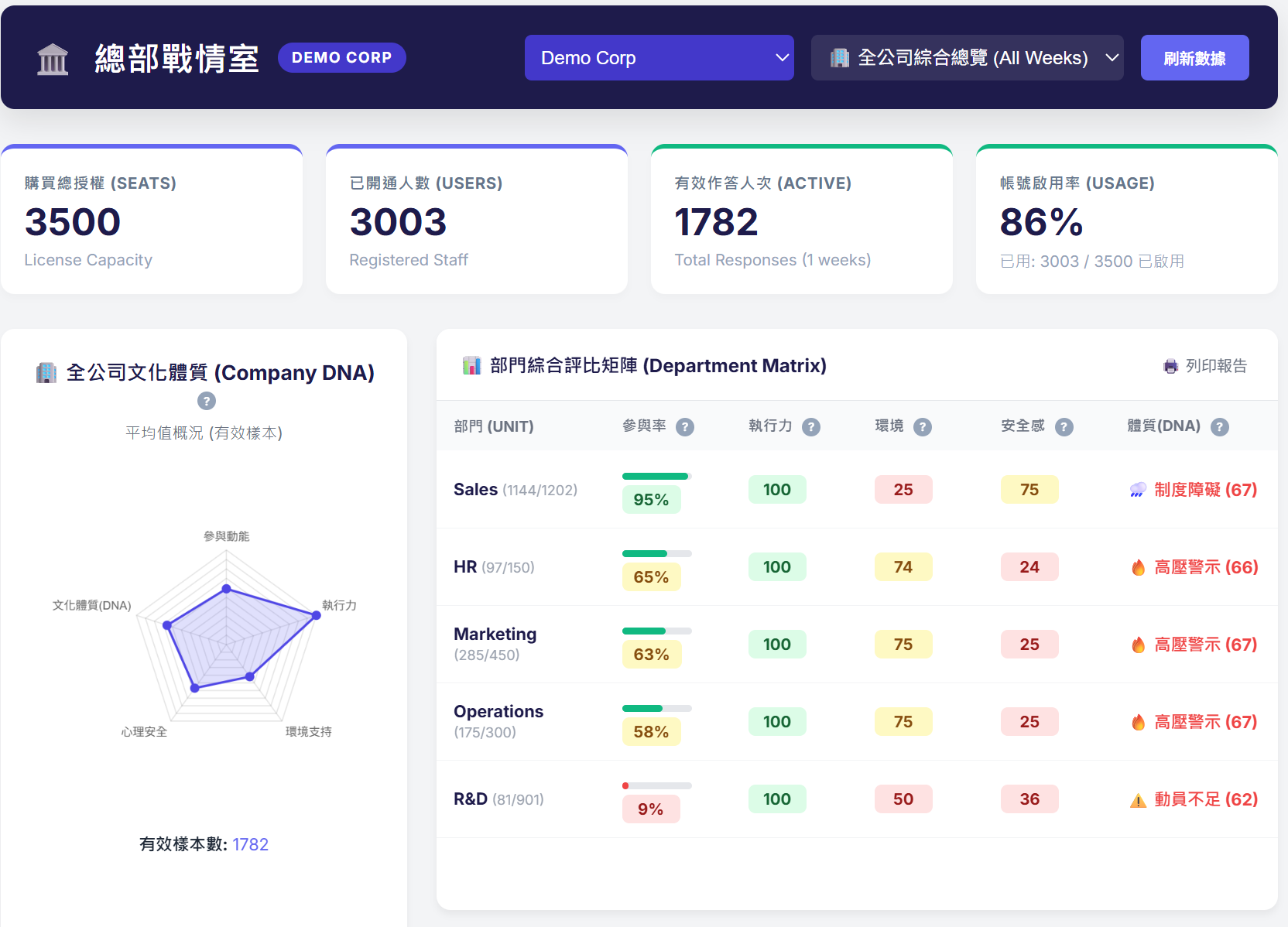Click Marketing's 高壓警示 (67) status label

[1205, 645]
